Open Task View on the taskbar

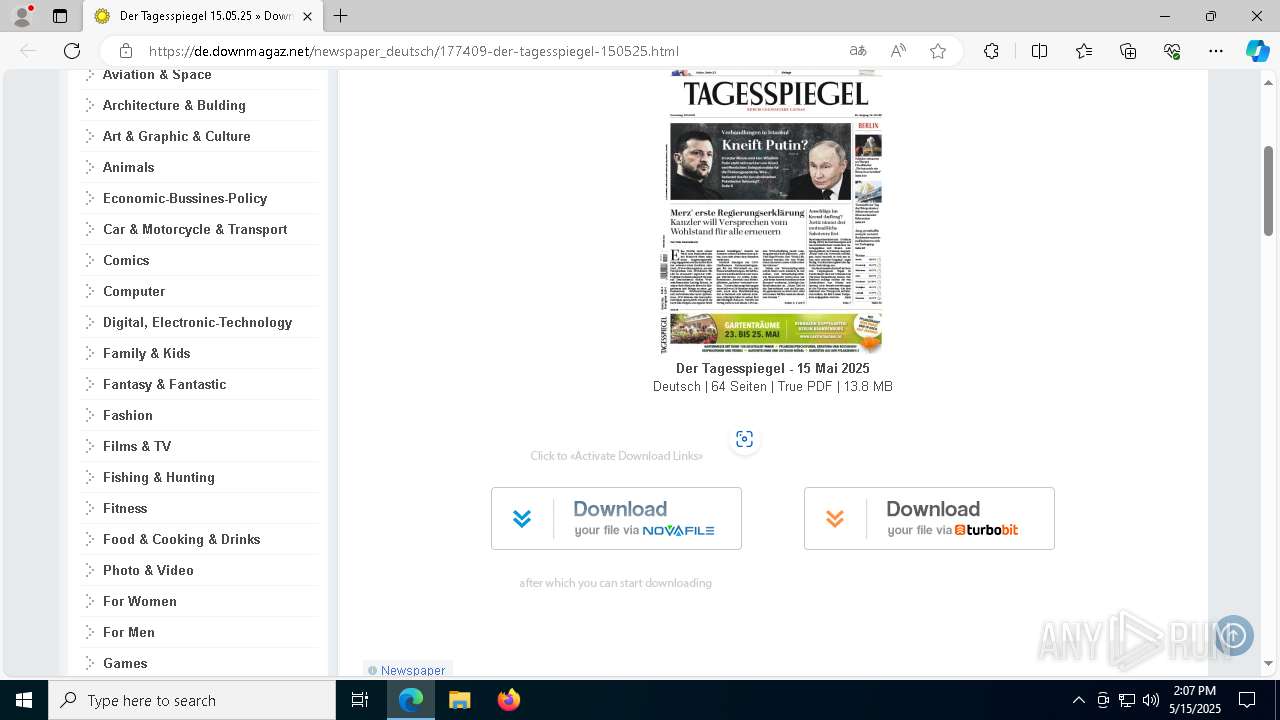[x=361, y=700]
